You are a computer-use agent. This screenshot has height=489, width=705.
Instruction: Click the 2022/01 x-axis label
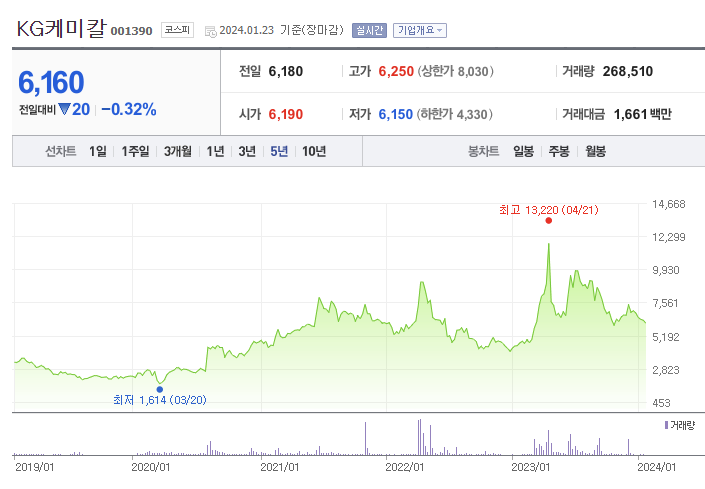[404, 467]
